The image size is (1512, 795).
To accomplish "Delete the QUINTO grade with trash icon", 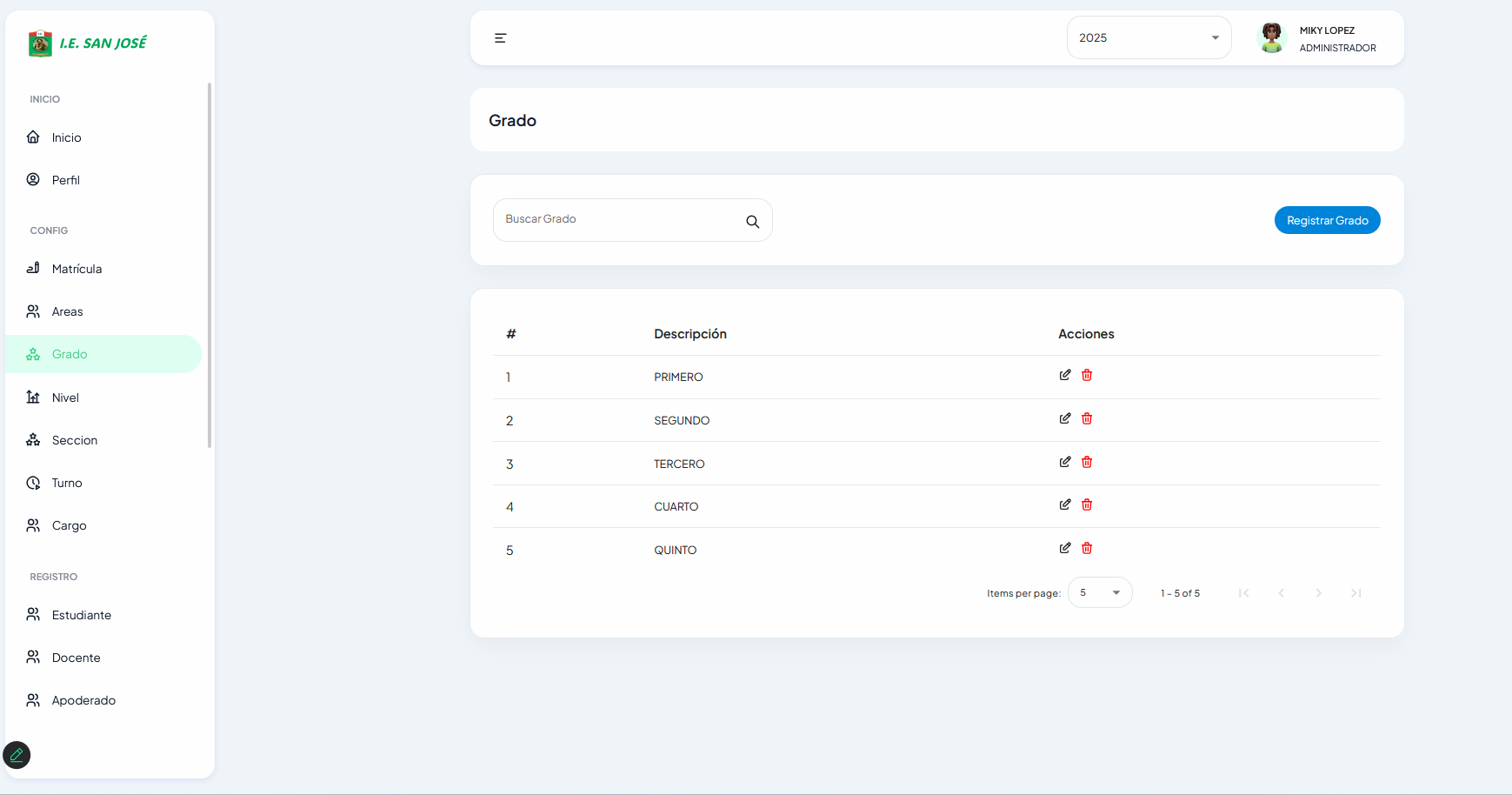I will click(1087, 548).
